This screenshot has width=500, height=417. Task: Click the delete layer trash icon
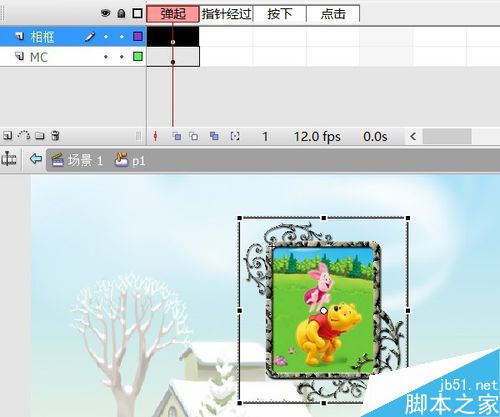[x=55, y=135]
